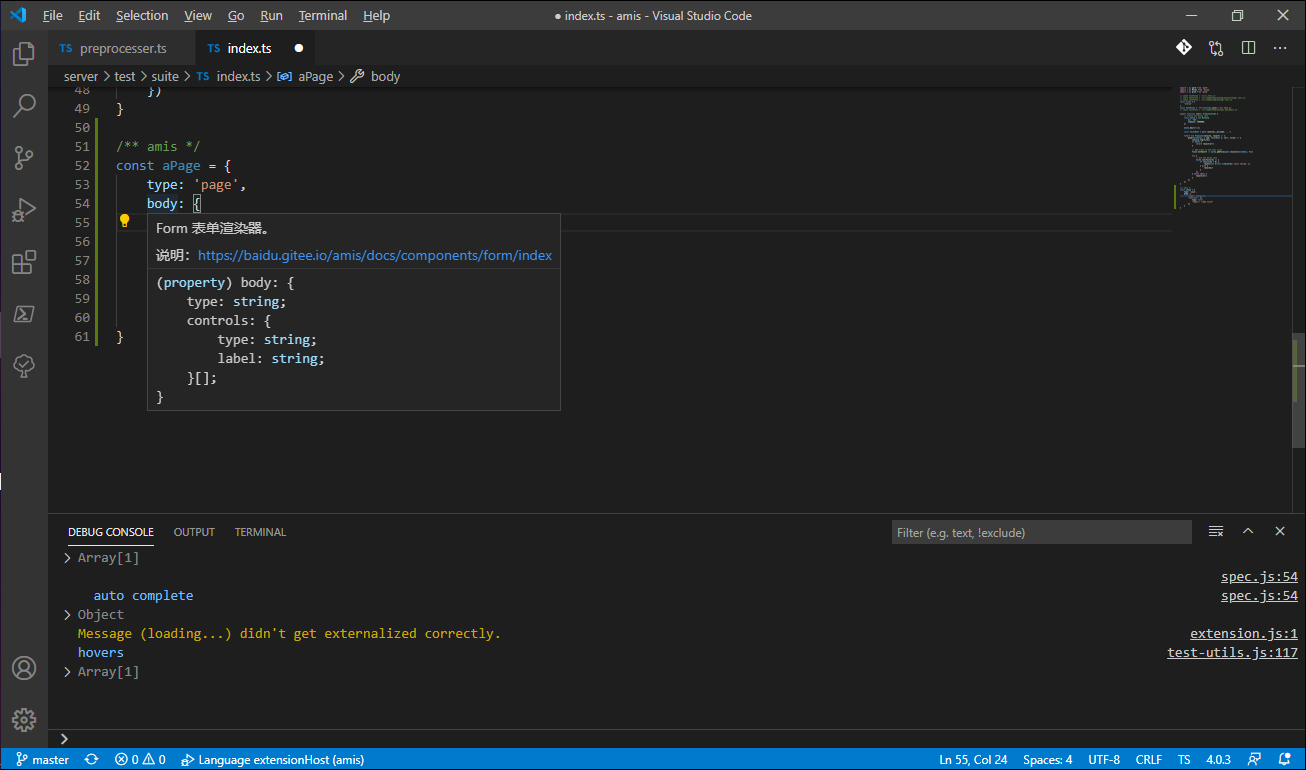Click the suite breadcrumb segment
This screenshot has width=1306, height=770.
pos(165,76)
